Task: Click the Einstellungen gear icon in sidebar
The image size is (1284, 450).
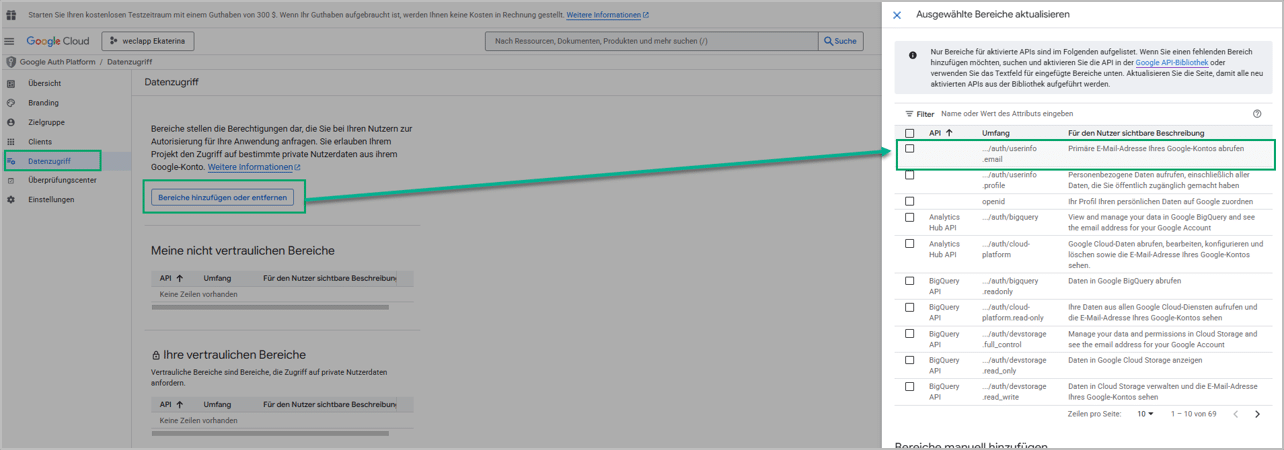Action: click(x=11, y=200)
